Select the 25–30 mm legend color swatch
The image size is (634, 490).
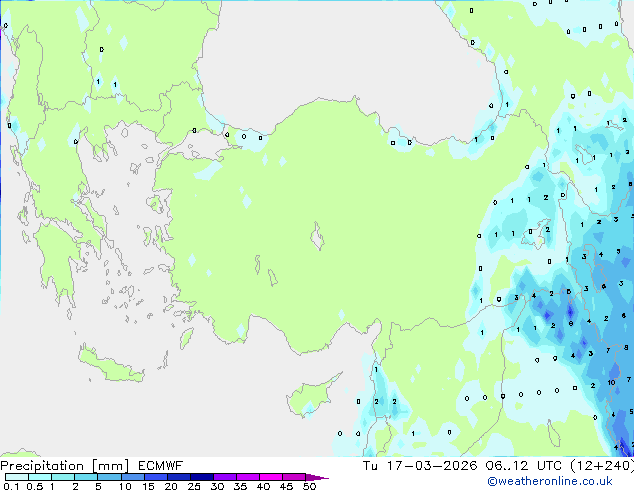[x=202, y=477]
